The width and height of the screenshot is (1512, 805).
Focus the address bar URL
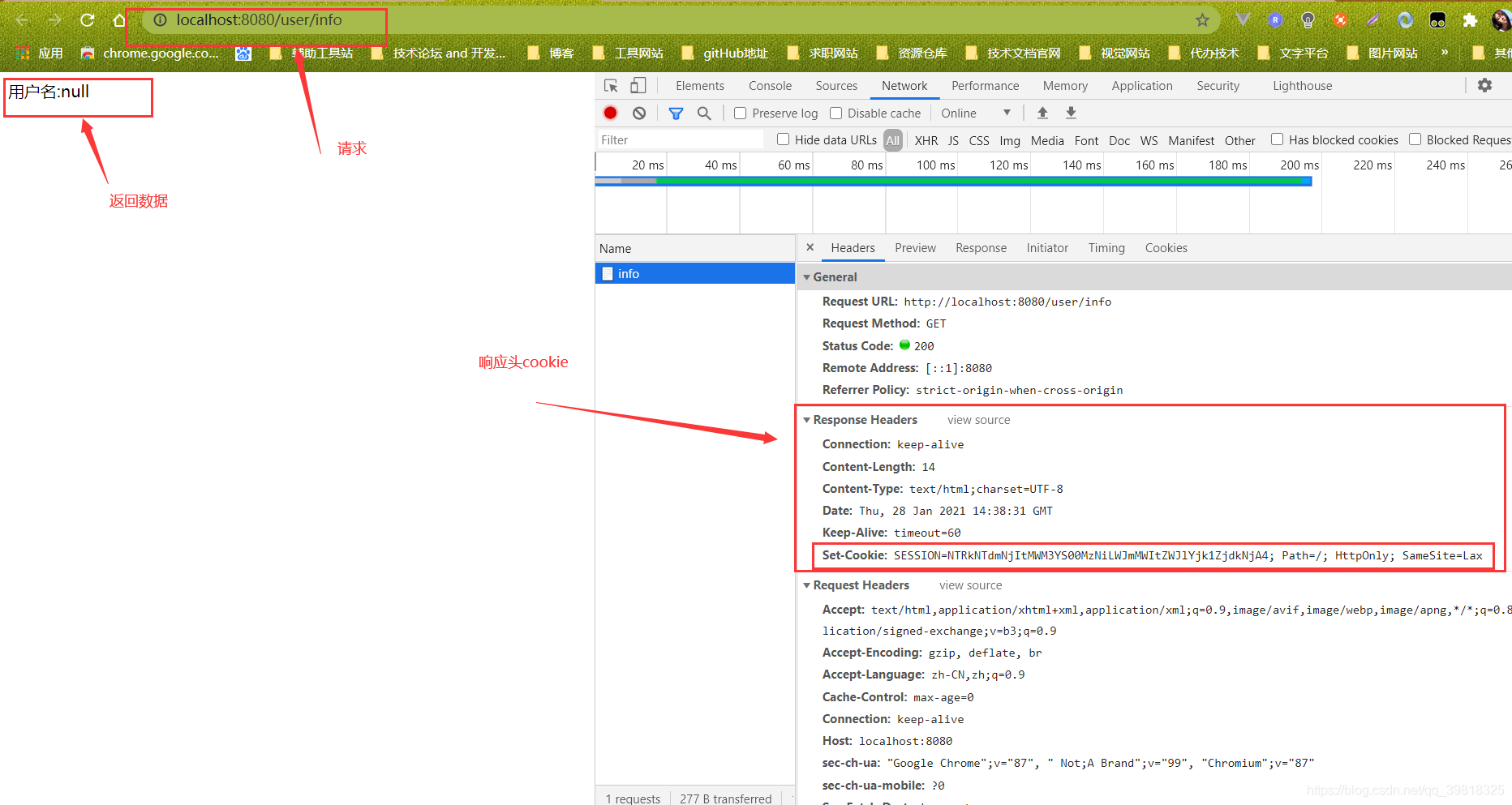259,20
